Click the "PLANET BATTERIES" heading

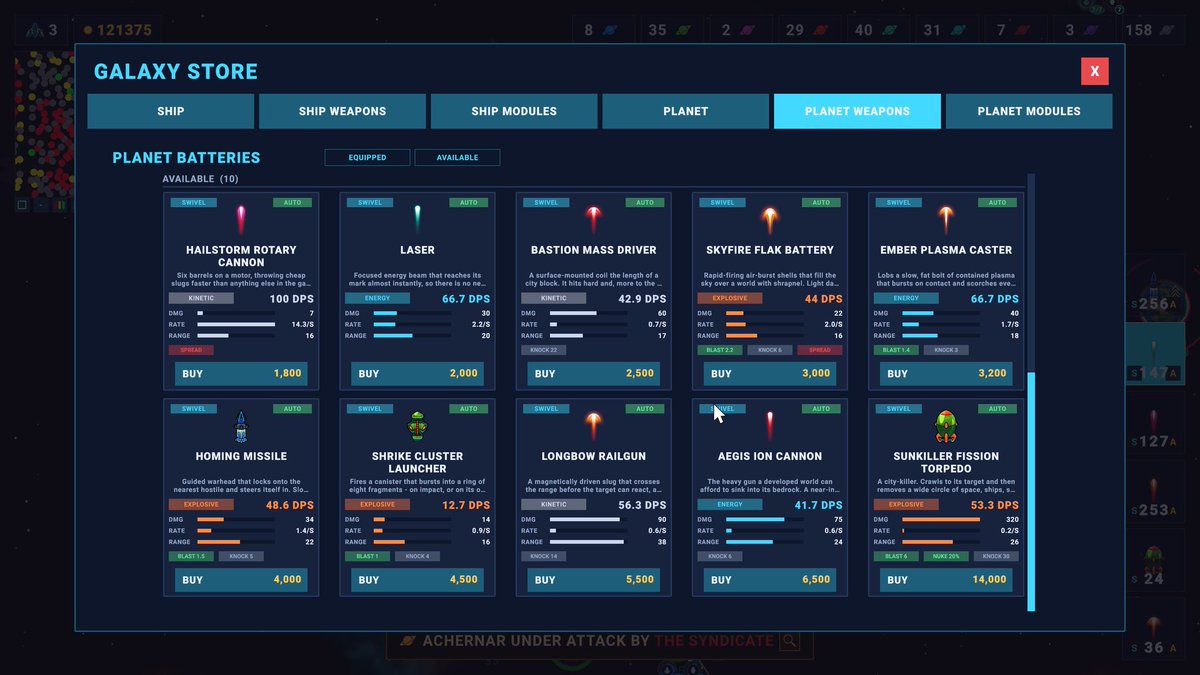point(186,157)
